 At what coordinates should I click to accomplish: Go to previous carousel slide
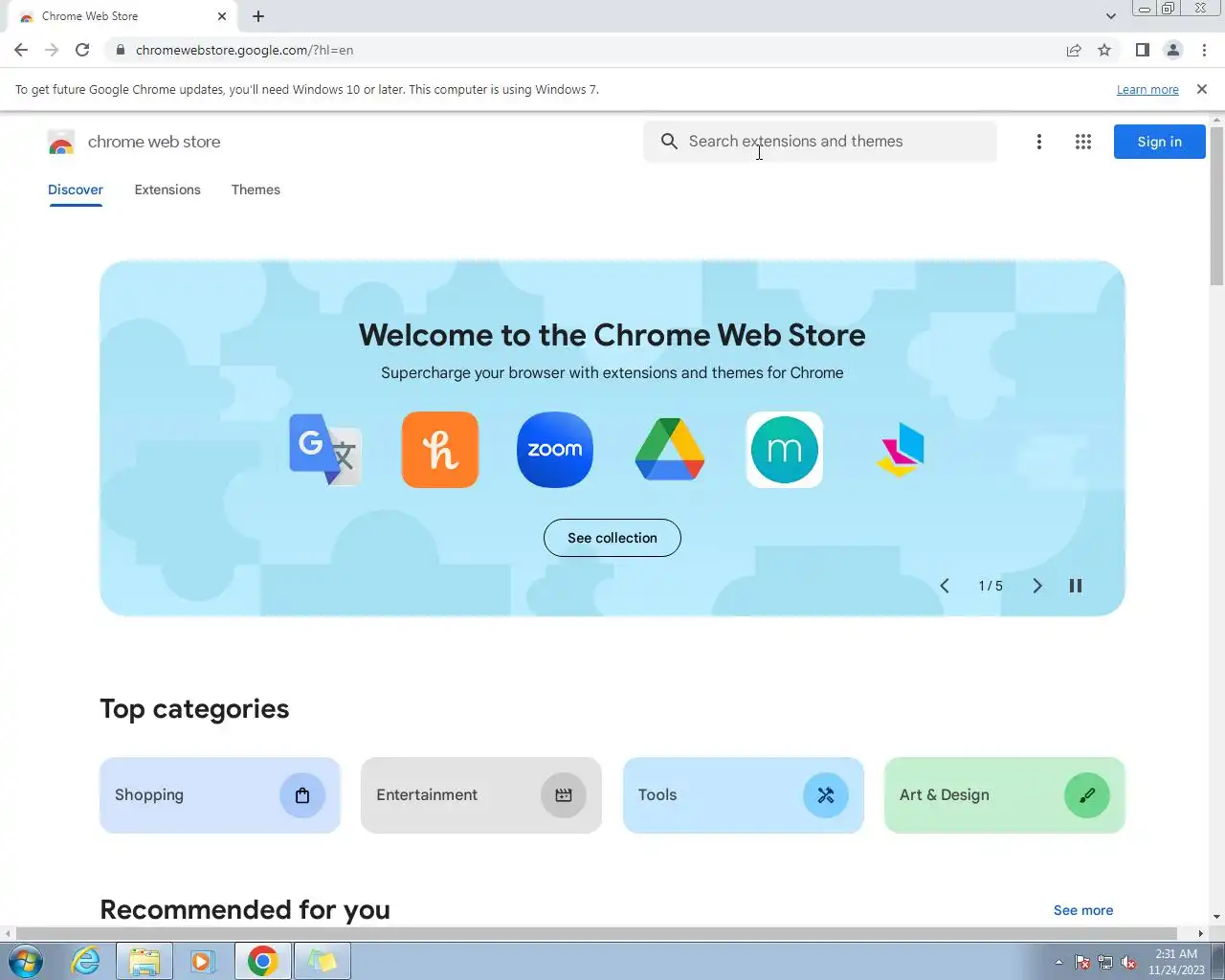coord(945,586)
